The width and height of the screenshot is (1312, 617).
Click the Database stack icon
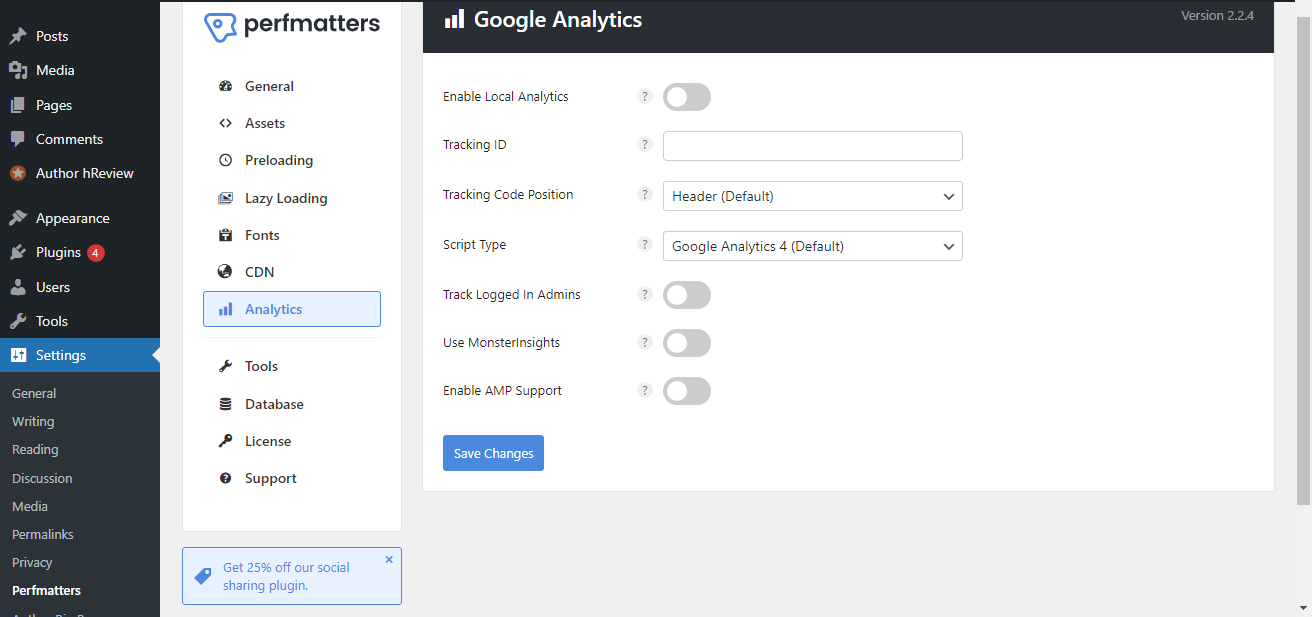tap(225, 404)
